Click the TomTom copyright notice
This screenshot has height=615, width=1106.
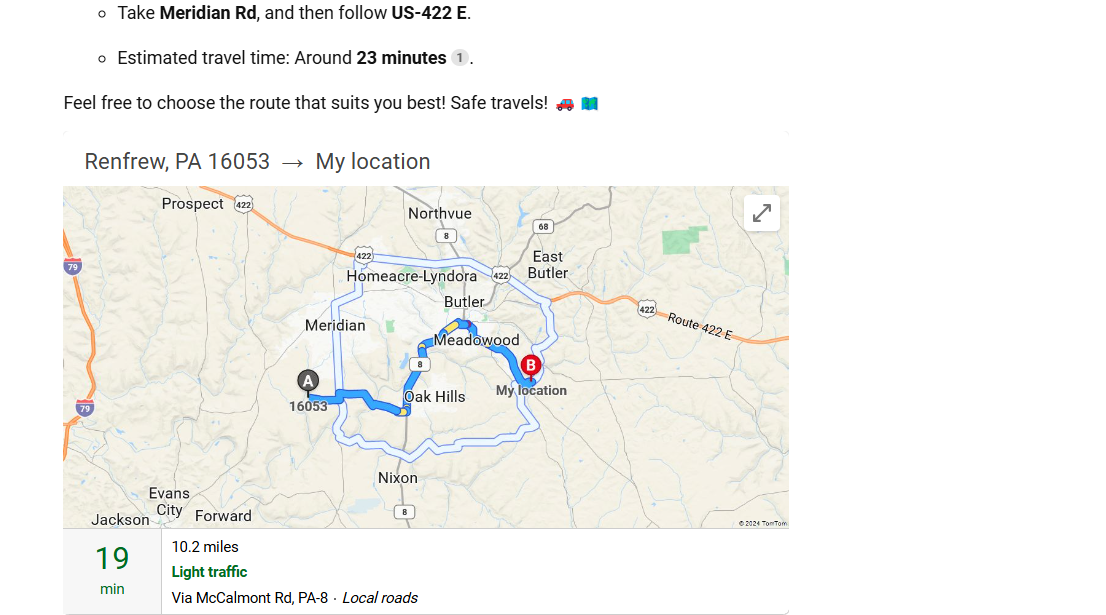762,523
